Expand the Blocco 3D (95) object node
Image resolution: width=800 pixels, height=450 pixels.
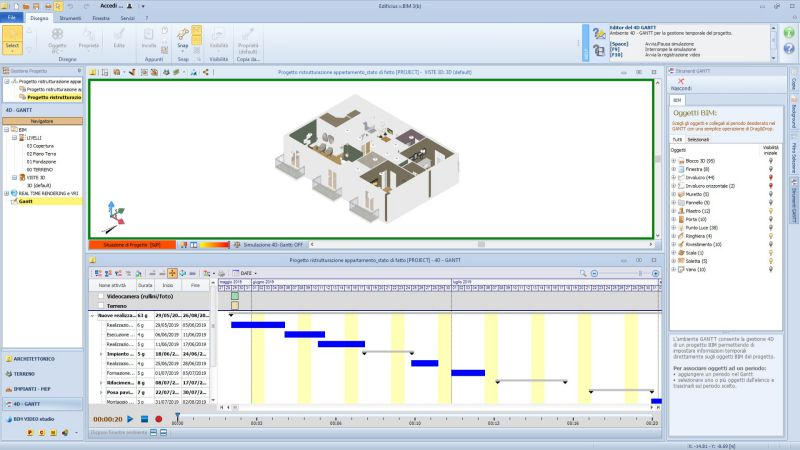673,161
